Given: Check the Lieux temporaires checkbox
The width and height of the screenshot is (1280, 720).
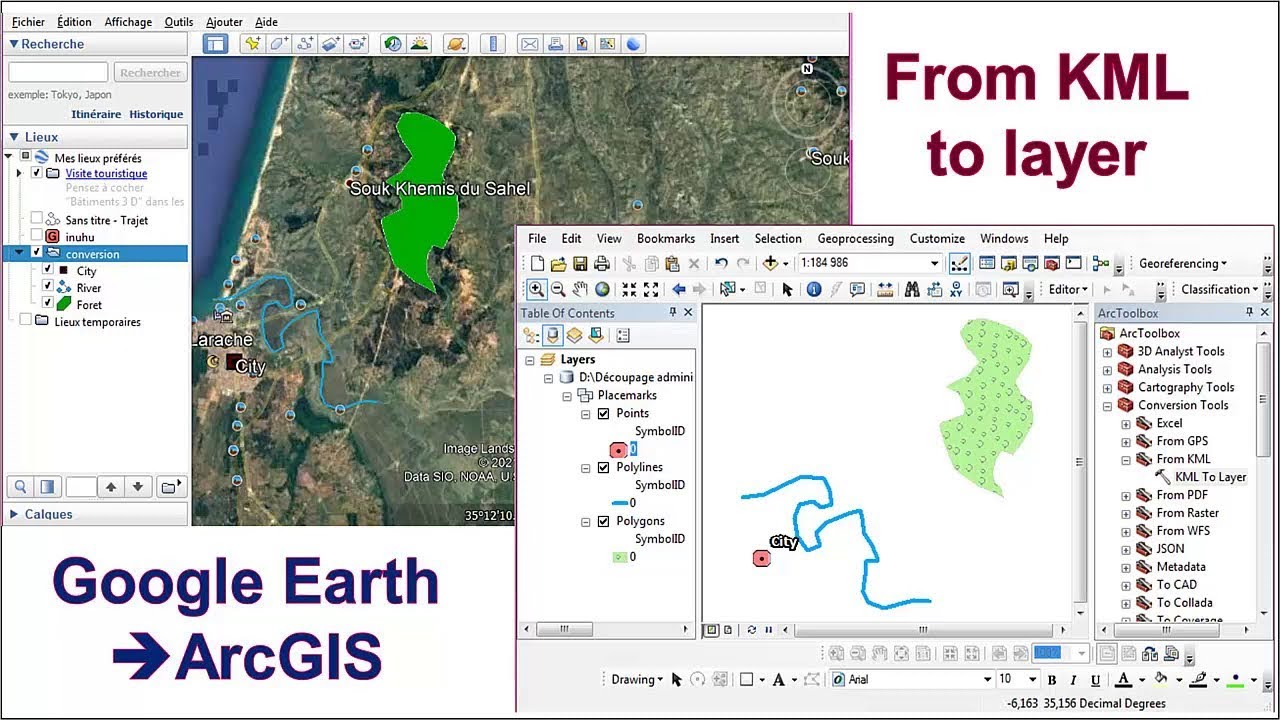Looking at the screenshot, I should (26, 321).
